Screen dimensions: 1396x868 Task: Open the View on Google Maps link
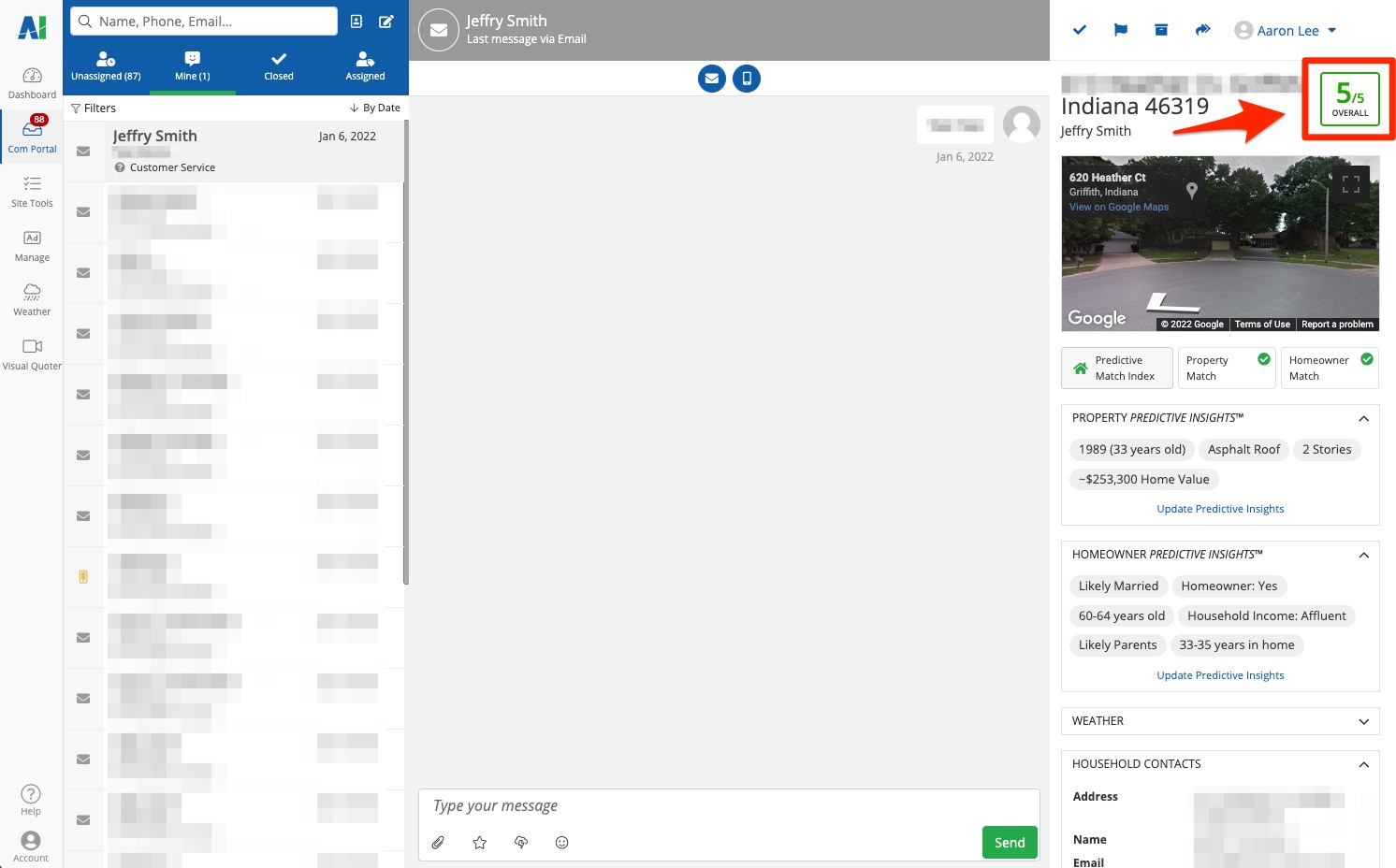[1119, 207]
